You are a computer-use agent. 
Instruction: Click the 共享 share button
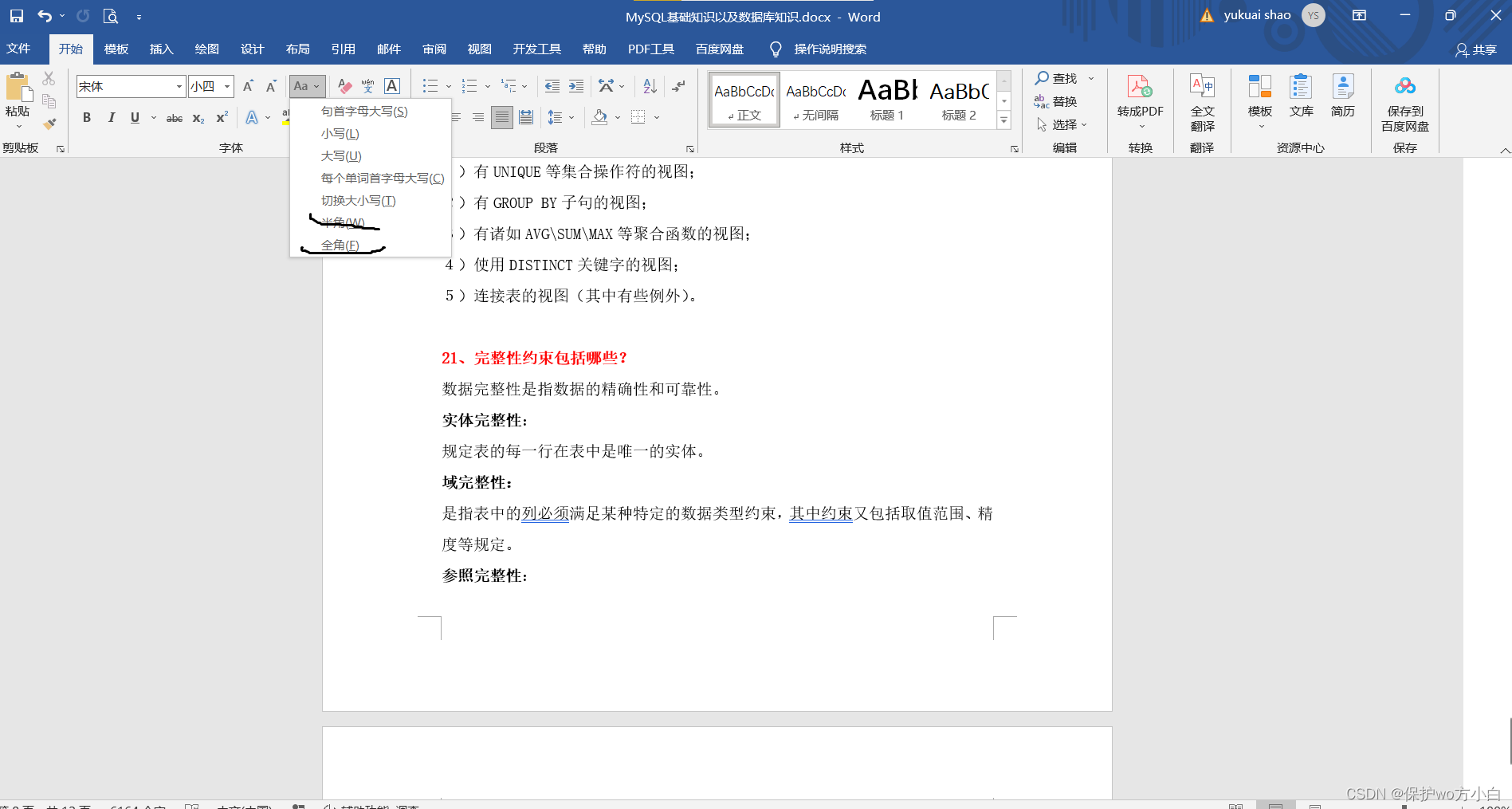coord(1476,49)
